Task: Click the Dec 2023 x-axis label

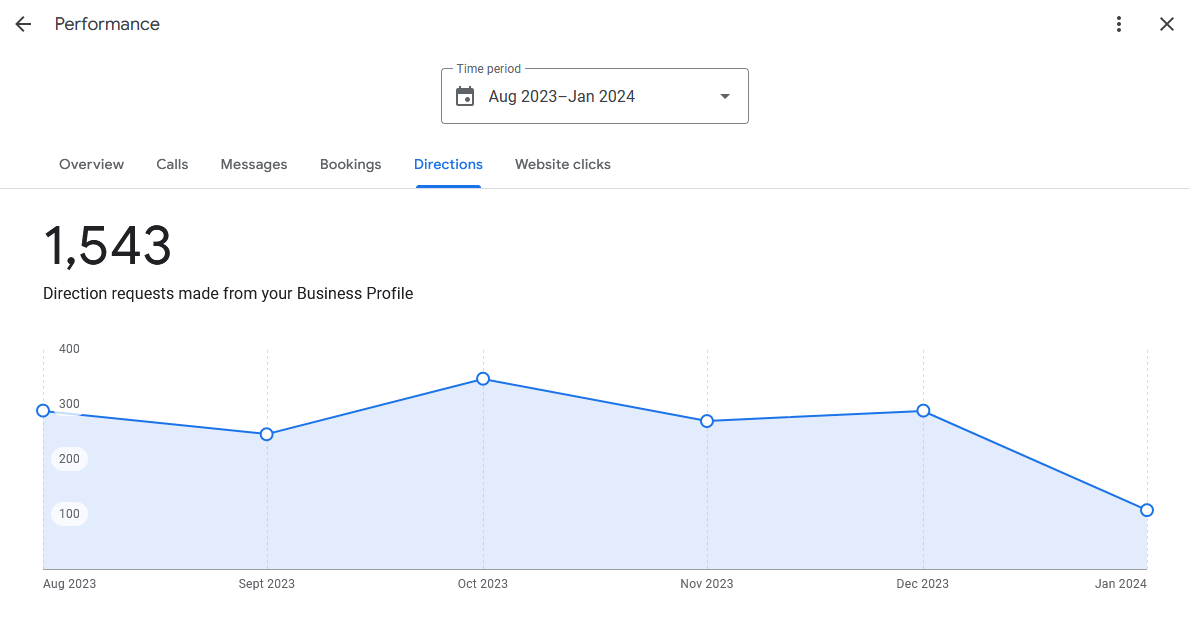Action: coord(922,584)
